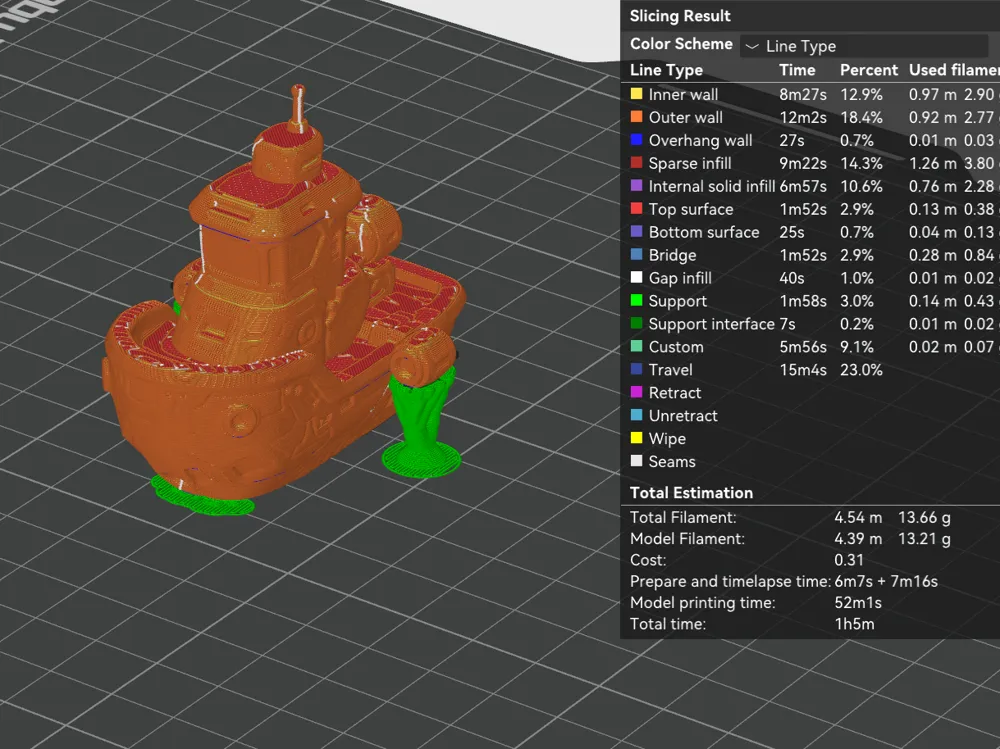This screenshot has height=749, width=1000.
Task: Show Retract points via magenta swatch
Action: tap(636, 392)
